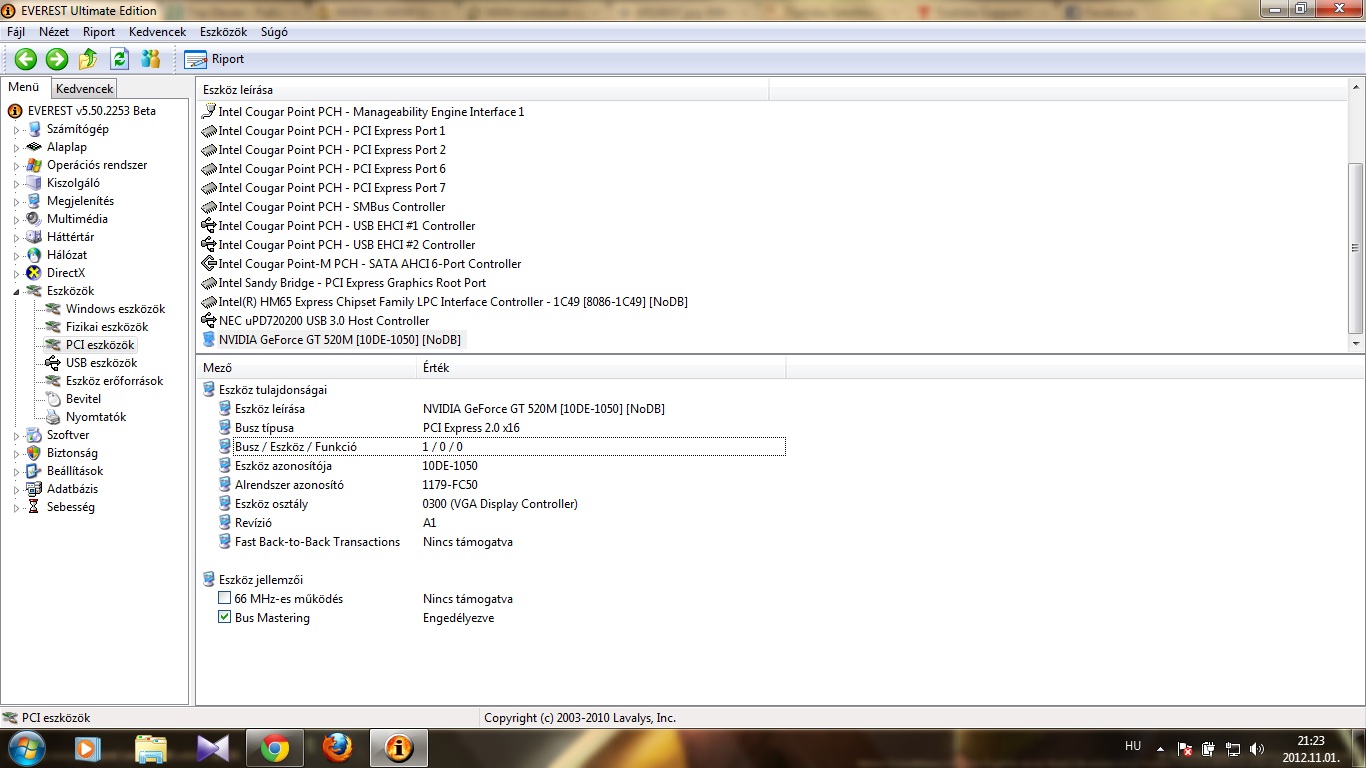This screenshot has width=1366, height=768.
Task: Select Bevitel in the tree
Action: 83,399
